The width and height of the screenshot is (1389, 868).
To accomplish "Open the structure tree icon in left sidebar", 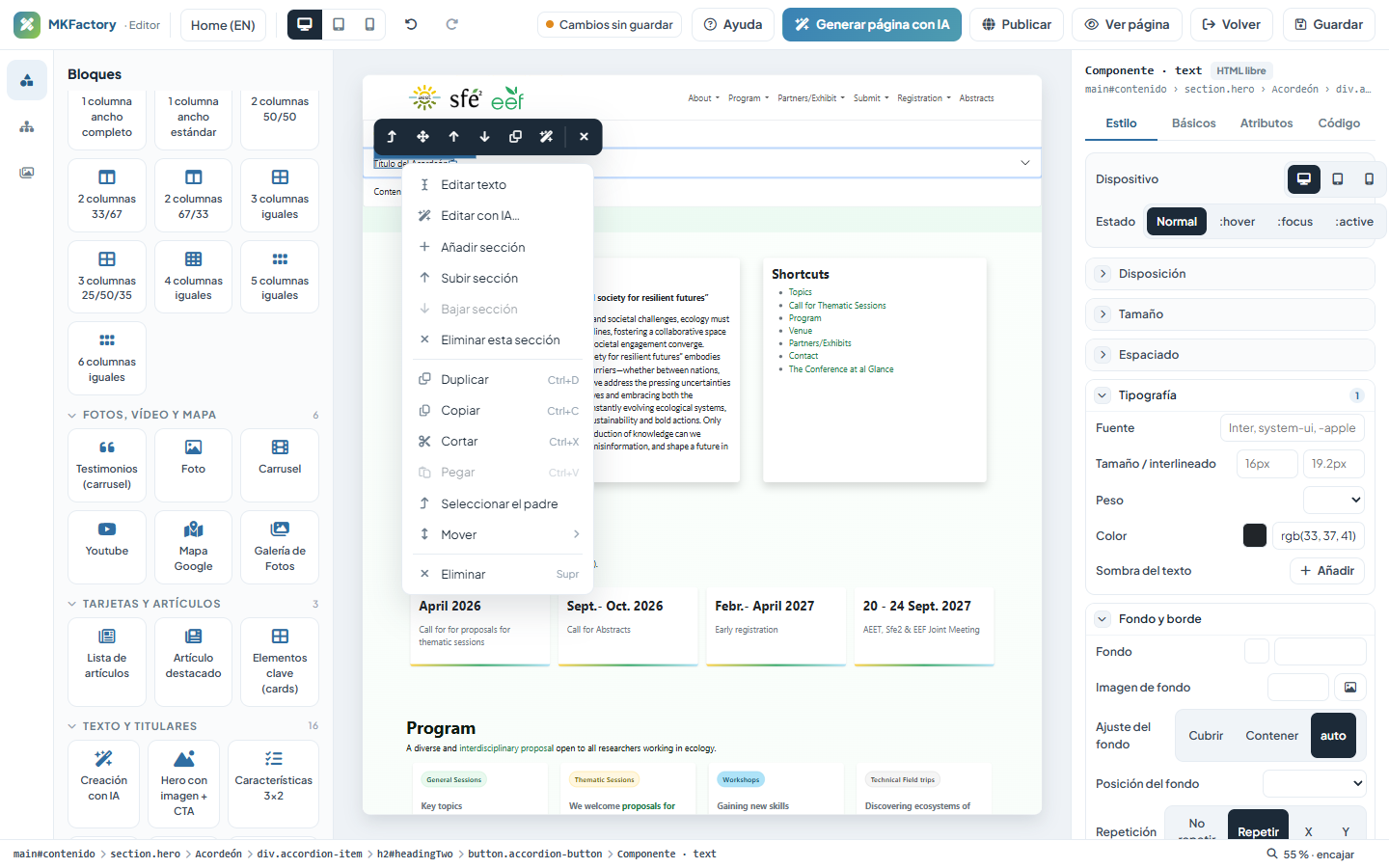I will (27, 126).
